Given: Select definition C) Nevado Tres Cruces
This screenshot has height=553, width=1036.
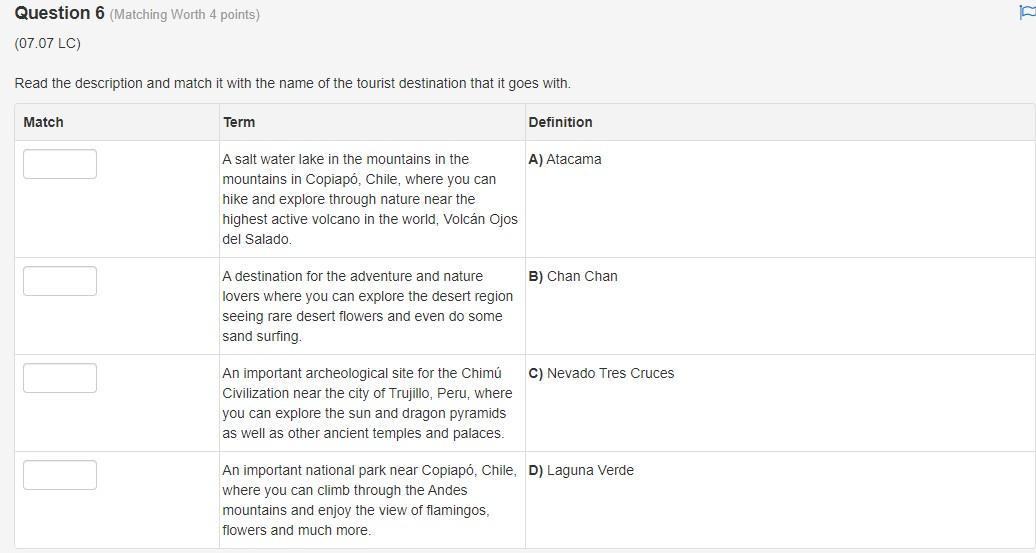Looking at the screenshot, I should pos(601,373).
